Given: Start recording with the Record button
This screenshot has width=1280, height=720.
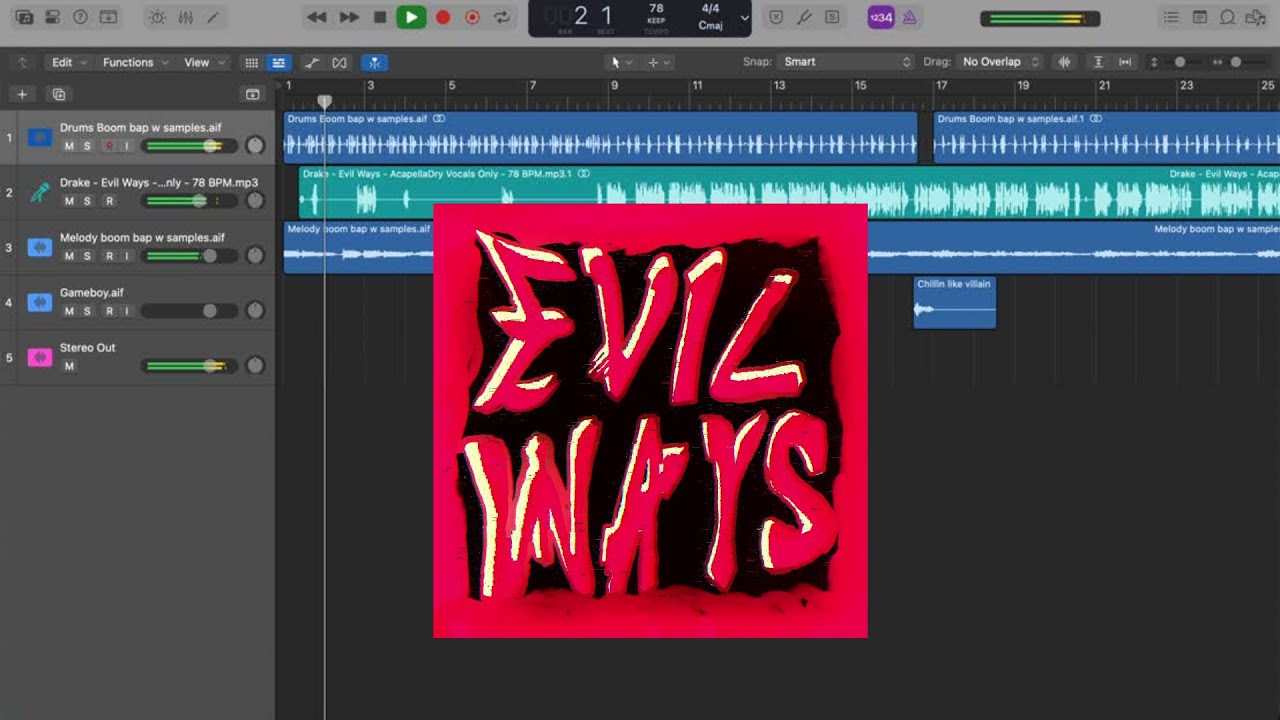Looking at the screenshot, I should (443, 17).
